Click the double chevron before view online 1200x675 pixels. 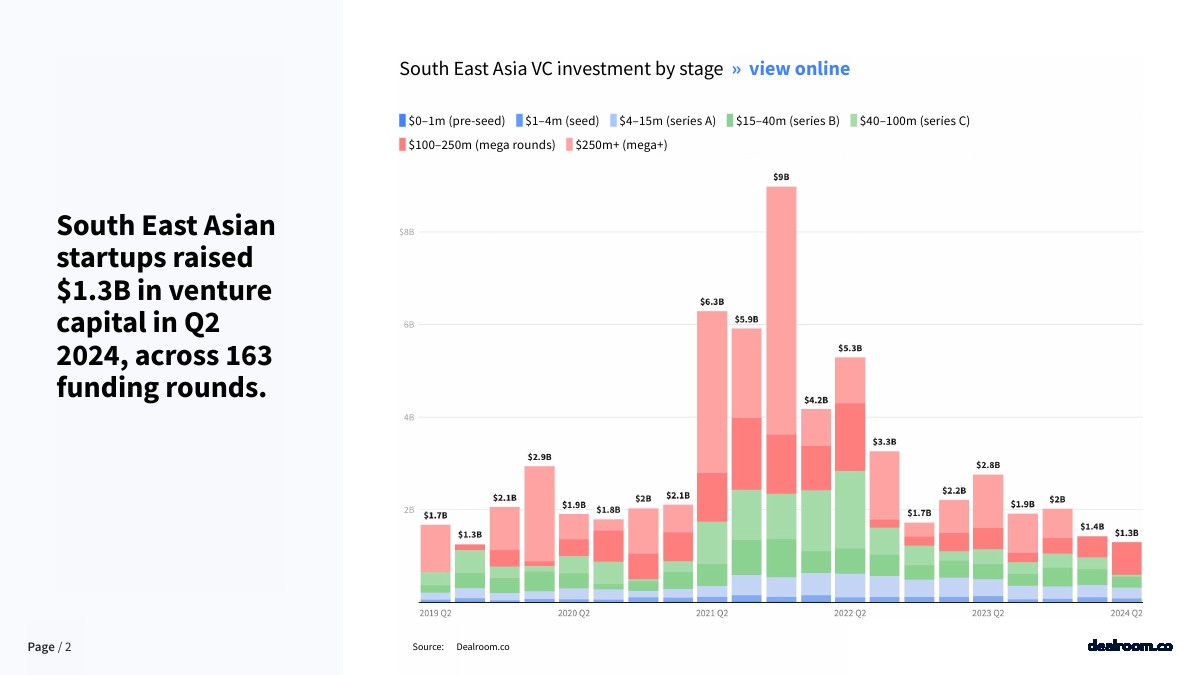[736, 69]
